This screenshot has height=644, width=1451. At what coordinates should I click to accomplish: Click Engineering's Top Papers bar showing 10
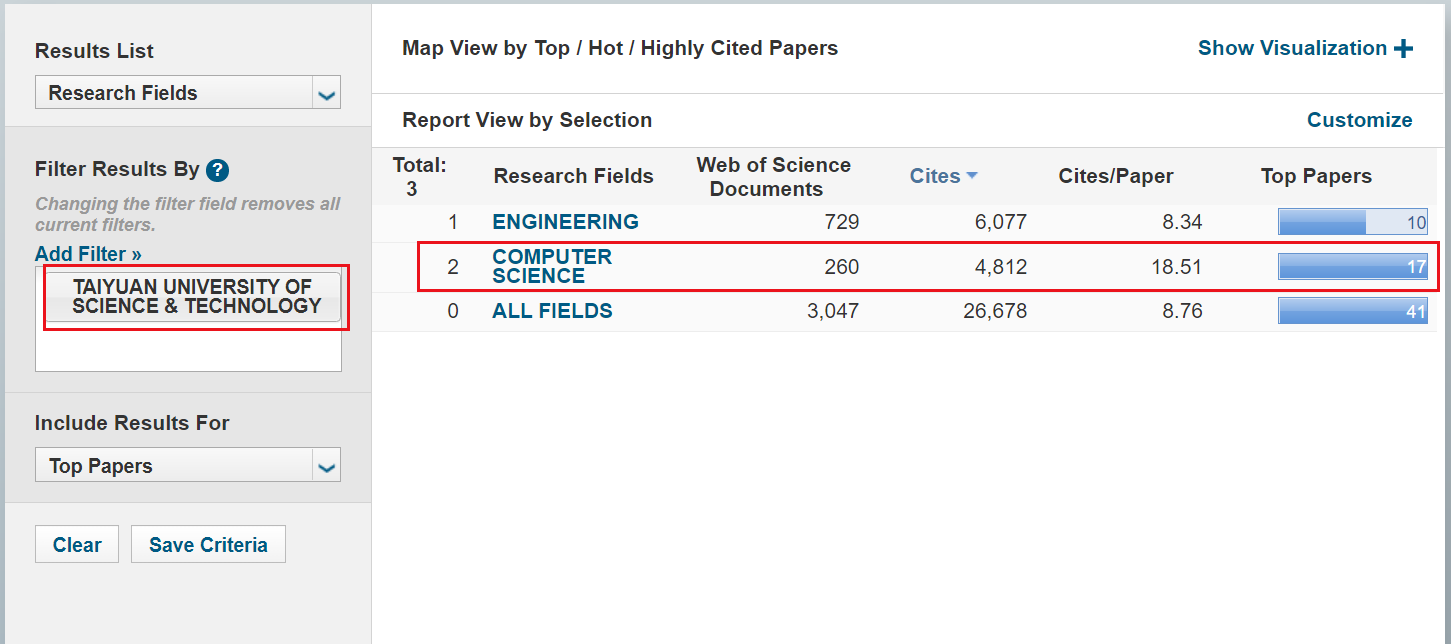(x=1352, y=222)
